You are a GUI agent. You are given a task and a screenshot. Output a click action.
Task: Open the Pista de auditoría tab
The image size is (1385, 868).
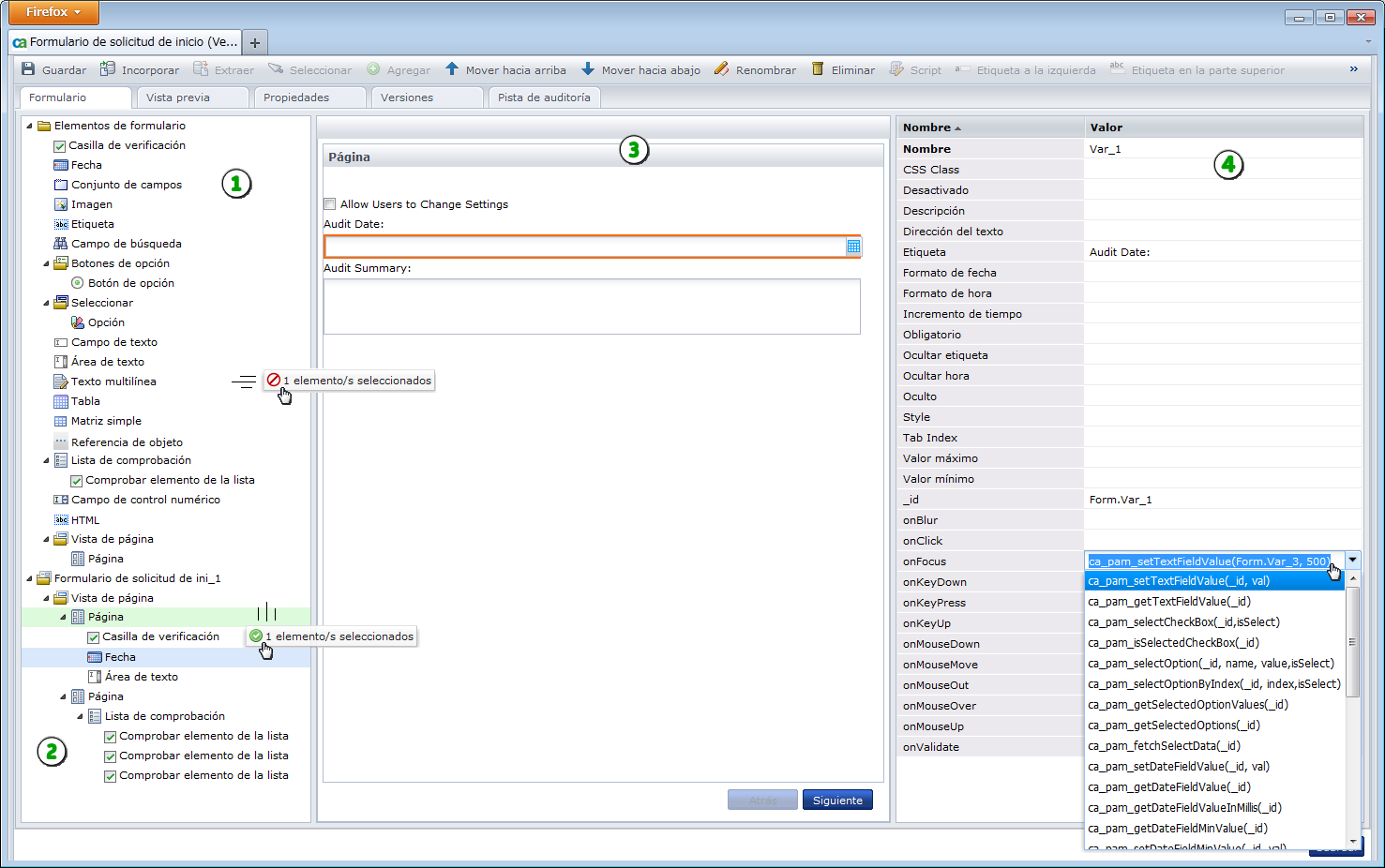(x=544, y=97)
